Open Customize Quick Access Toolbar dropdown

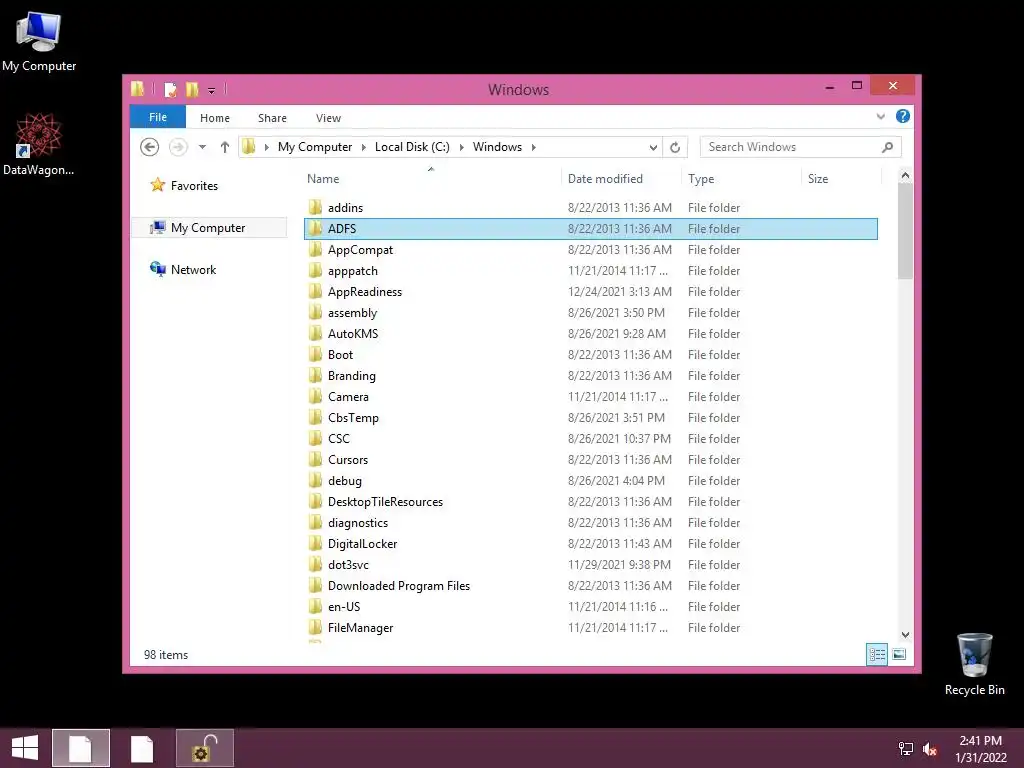212,91
